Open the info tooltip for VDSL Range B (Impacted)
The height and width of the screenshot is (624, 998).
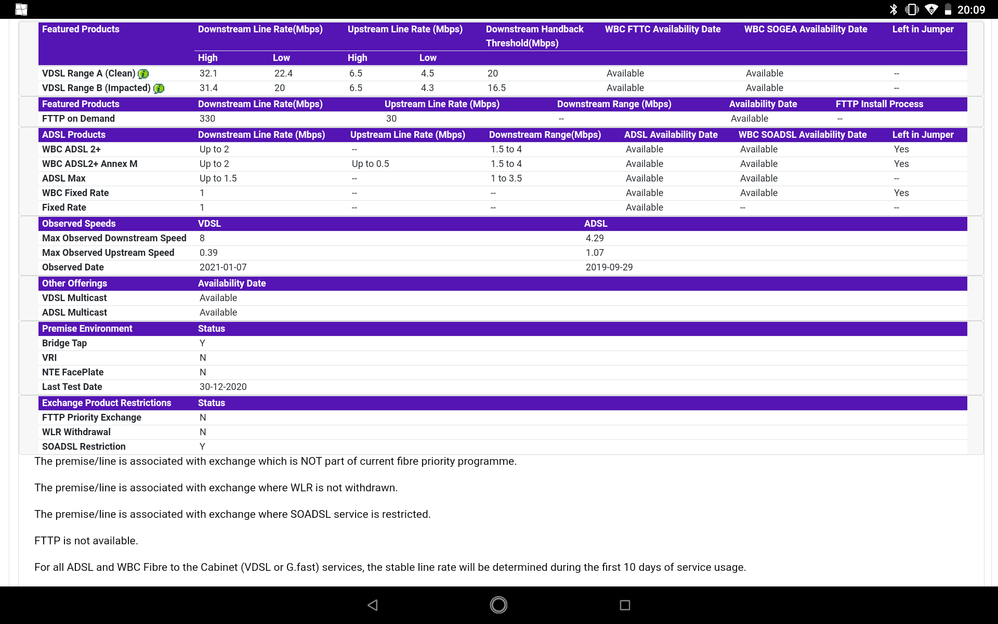coord(158,88)
